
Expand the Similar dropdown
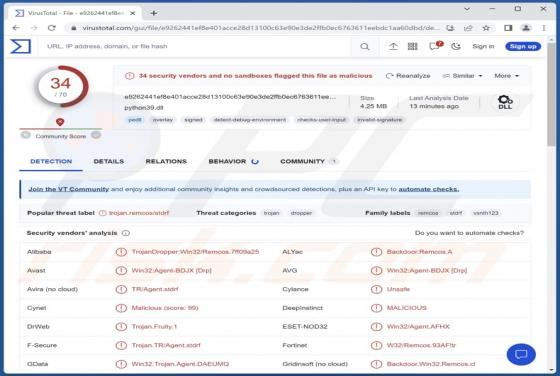[462, 76]
